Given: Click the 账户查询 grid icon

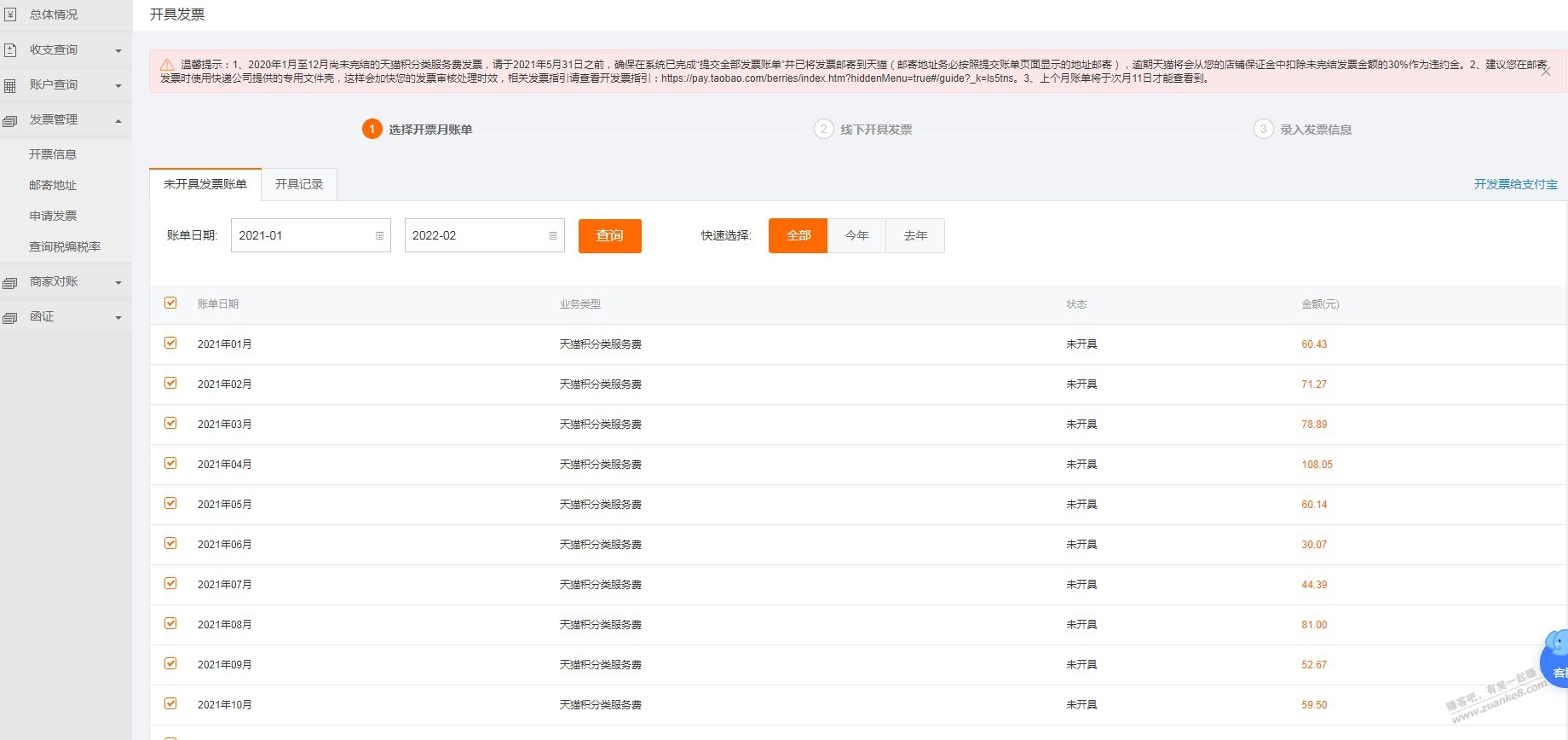Looking at the screenshot, I should (x=10, y=84).
